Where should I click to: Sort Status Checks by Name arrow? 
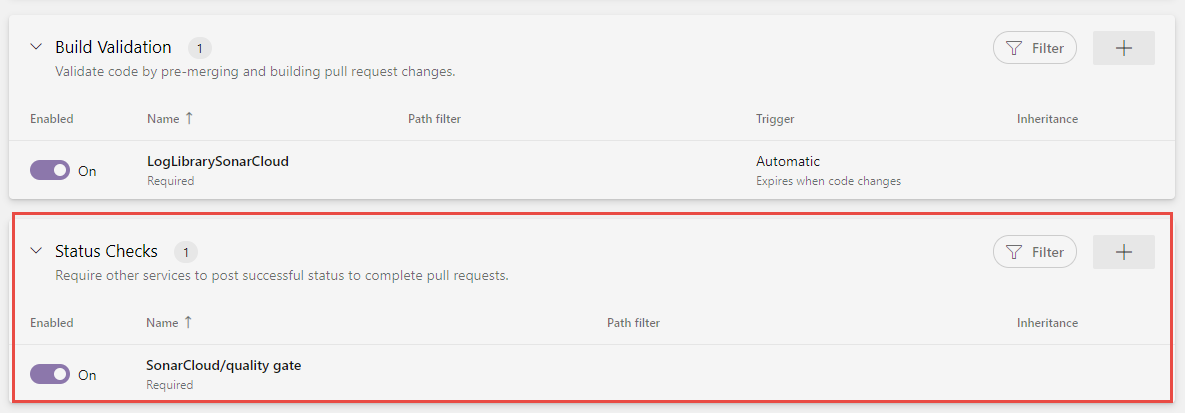point(189,322)
